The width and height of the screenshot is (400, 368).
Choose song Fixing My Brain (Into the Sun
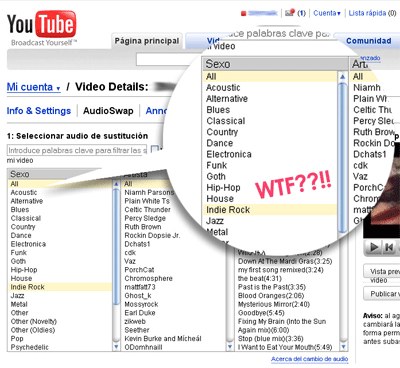pyautogui.click(x=282, y=321)
